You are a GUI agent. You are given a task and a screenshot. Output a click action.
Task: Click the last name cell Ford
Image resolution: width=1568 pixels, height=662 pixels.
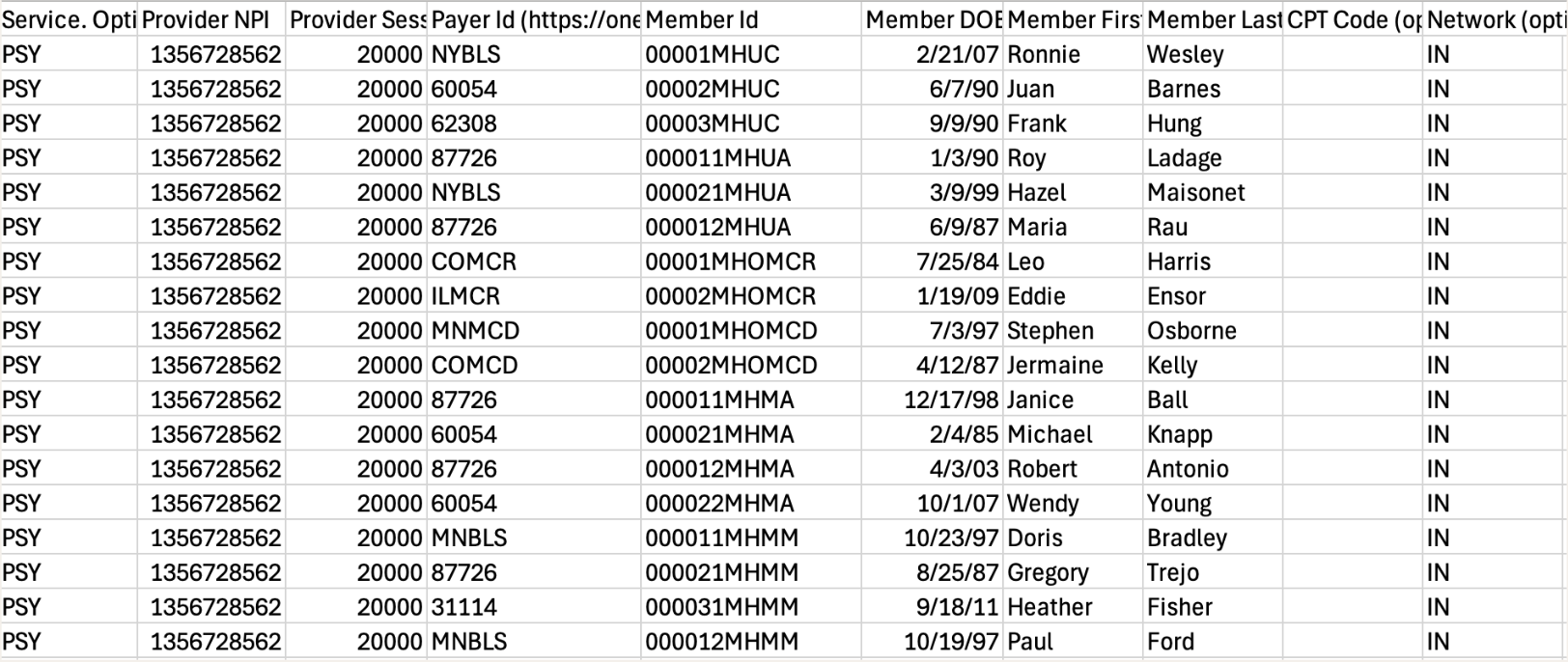pos(1213,642)
